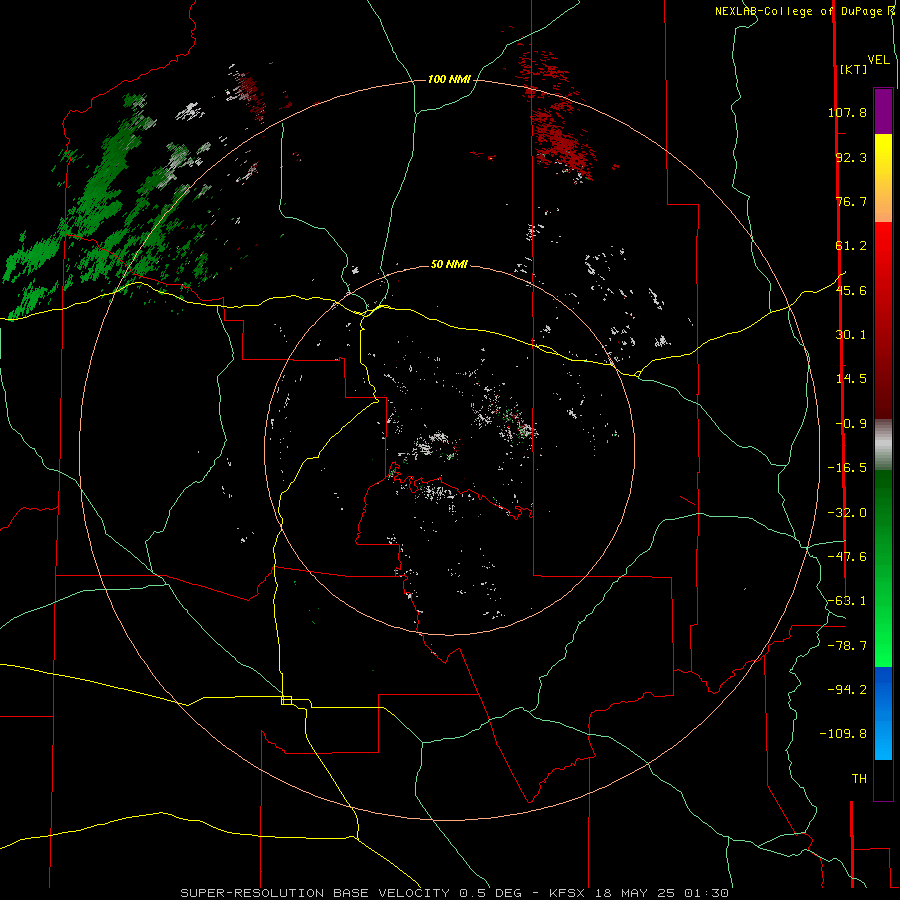This screenshot has width=900, height=900.
Task: Click the green segment of color bar
Action: tap(883, 568)
